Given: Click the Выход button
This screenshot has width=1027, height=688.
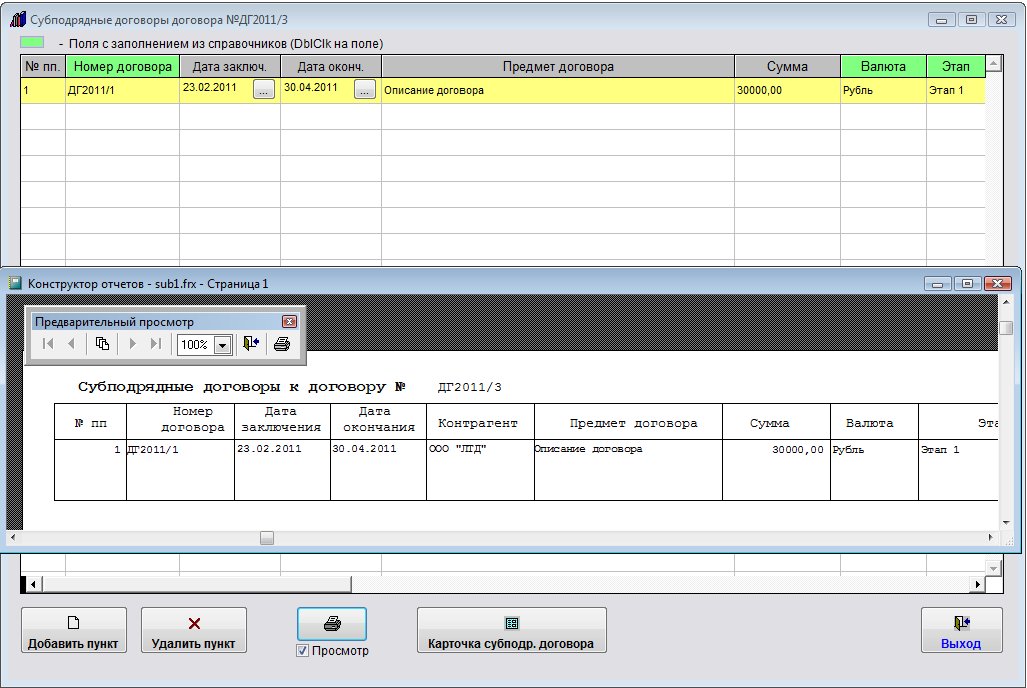Looking at the screenshot, I should pos(960,631).
